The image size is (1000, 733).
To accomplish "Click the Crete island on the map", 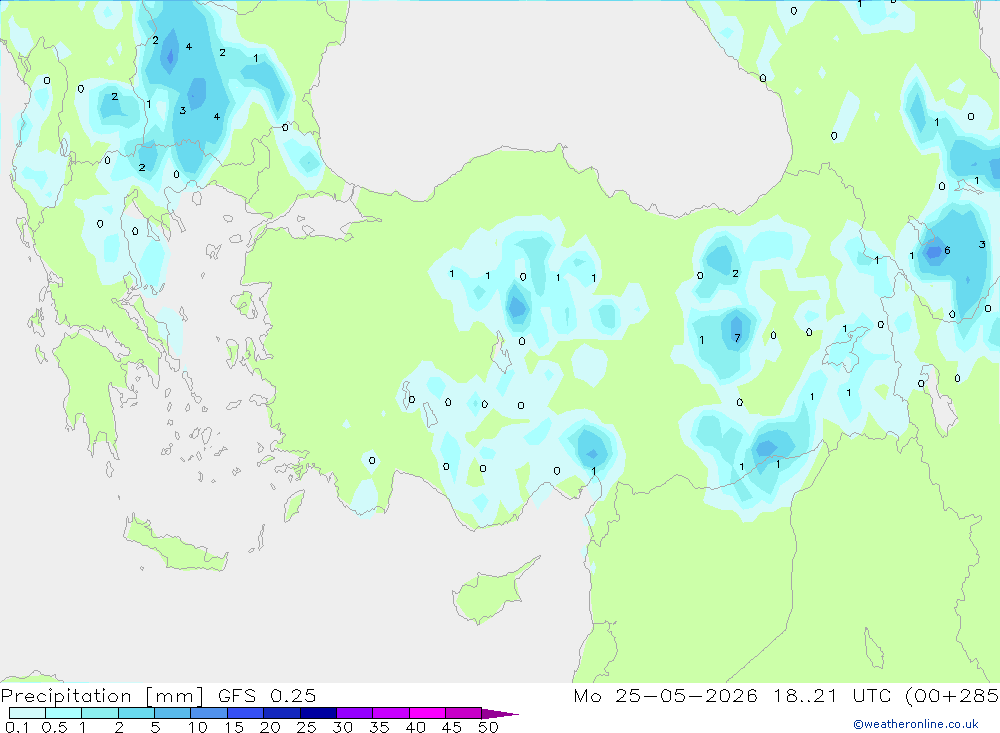I will click(x=175, y=545).
